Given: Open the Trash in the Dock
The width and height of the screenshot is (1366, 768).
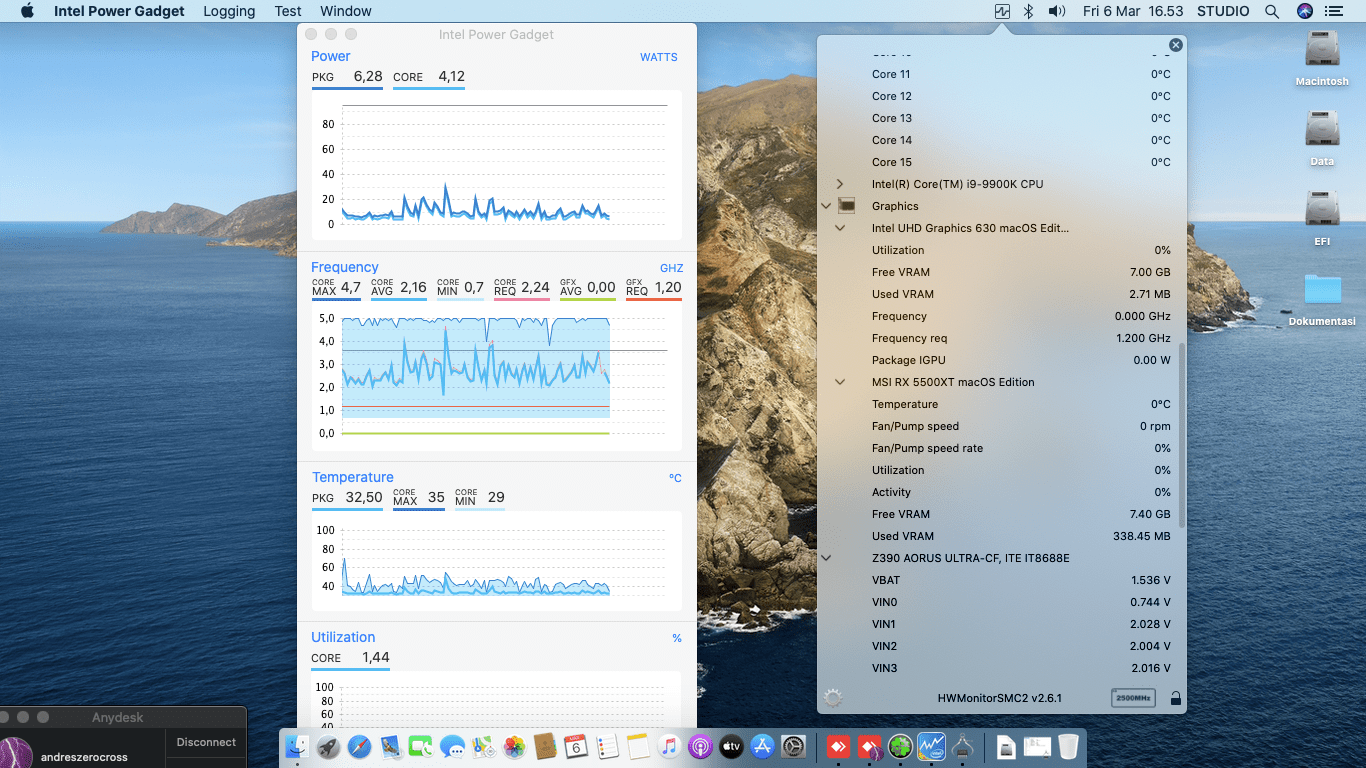Looking at the screenshot, I should click(1068, 746).
